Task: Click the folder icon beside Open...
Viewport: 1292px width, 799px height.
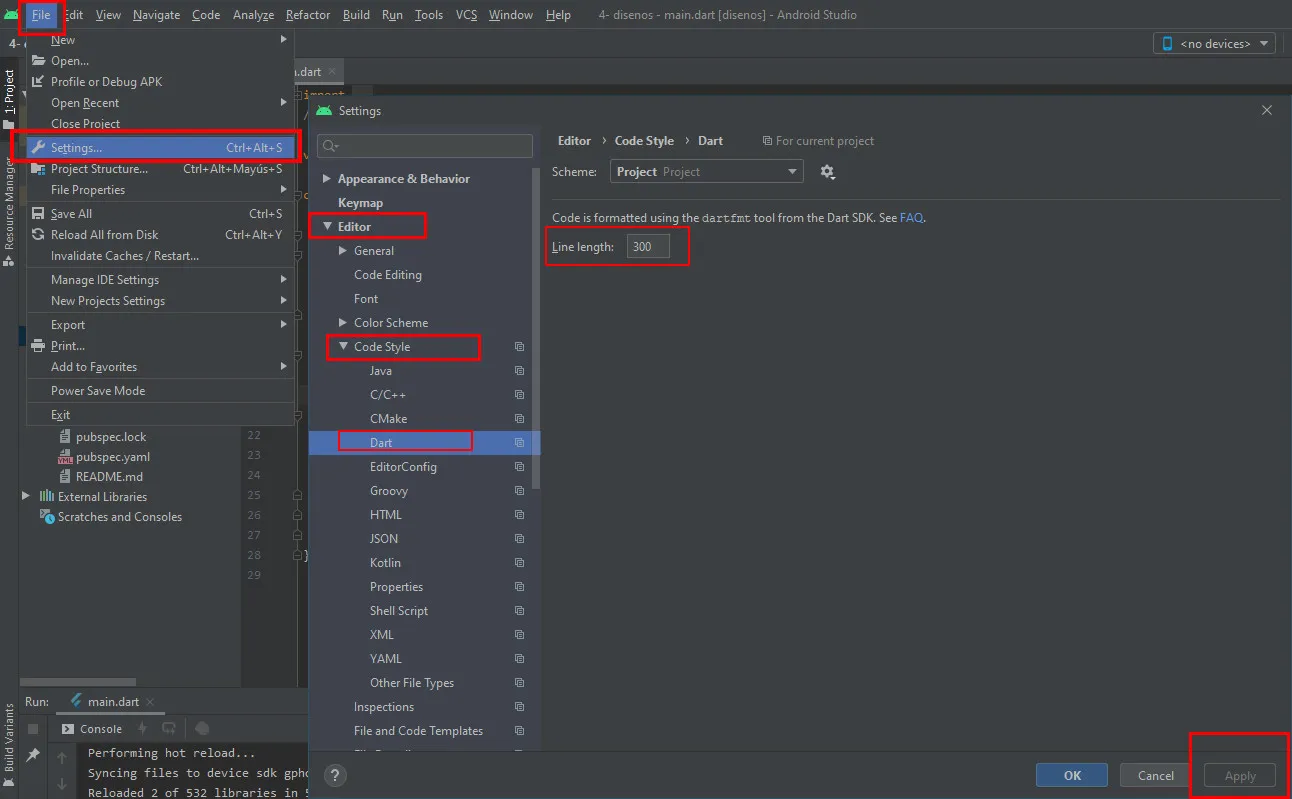Action: click(39, 61)
